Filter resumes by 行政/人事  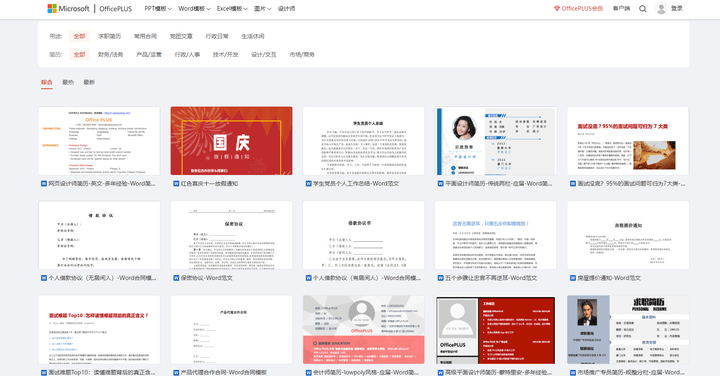(187, 55)
